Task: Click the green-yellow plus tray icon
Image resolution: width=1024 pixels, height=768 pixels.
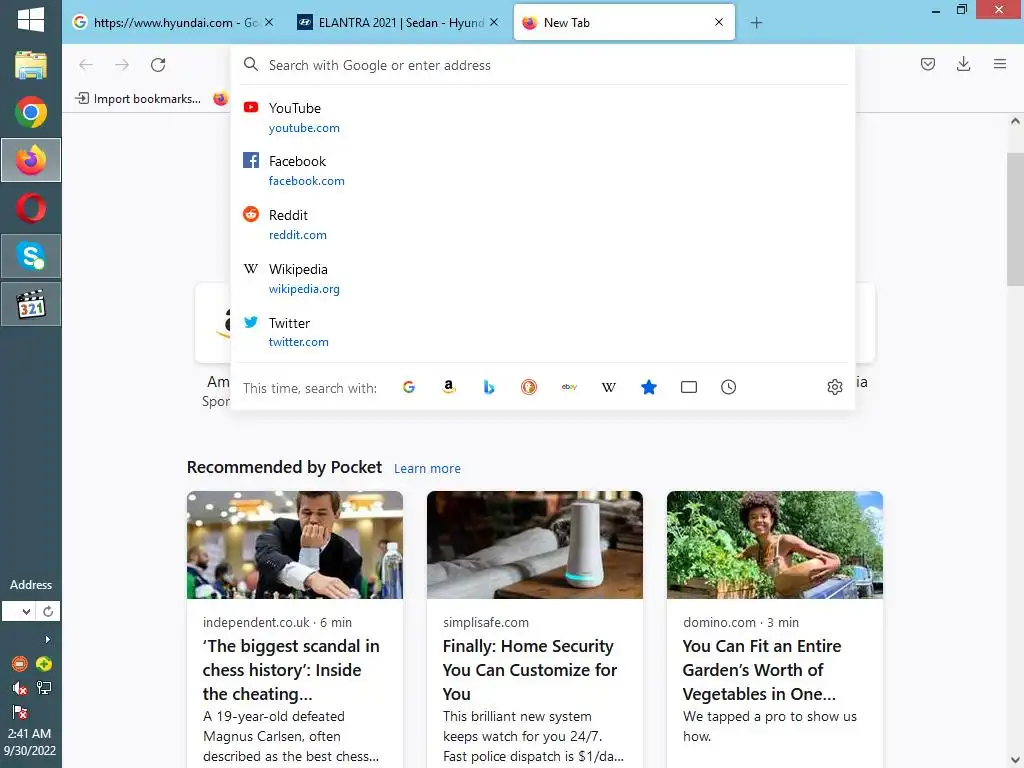Action: 44,664
